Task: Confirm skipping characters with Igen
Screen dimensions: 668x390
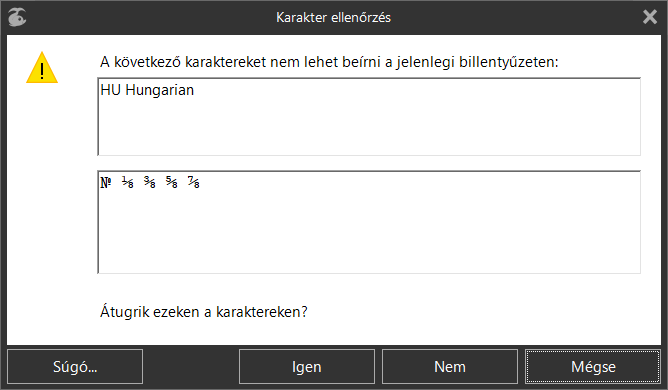Action: [x=307, y=367]
